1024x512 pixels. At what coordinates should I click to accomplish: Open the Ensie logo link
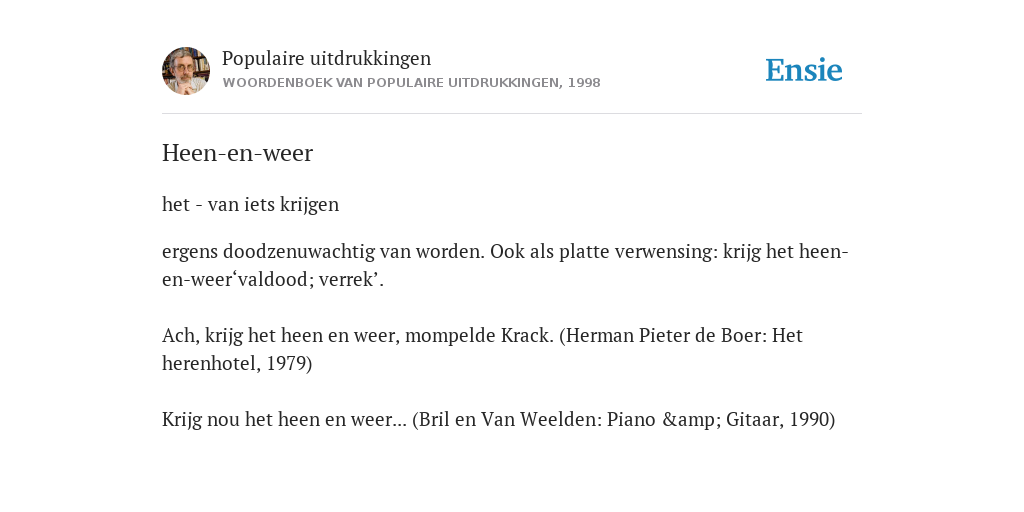[804, 71]
